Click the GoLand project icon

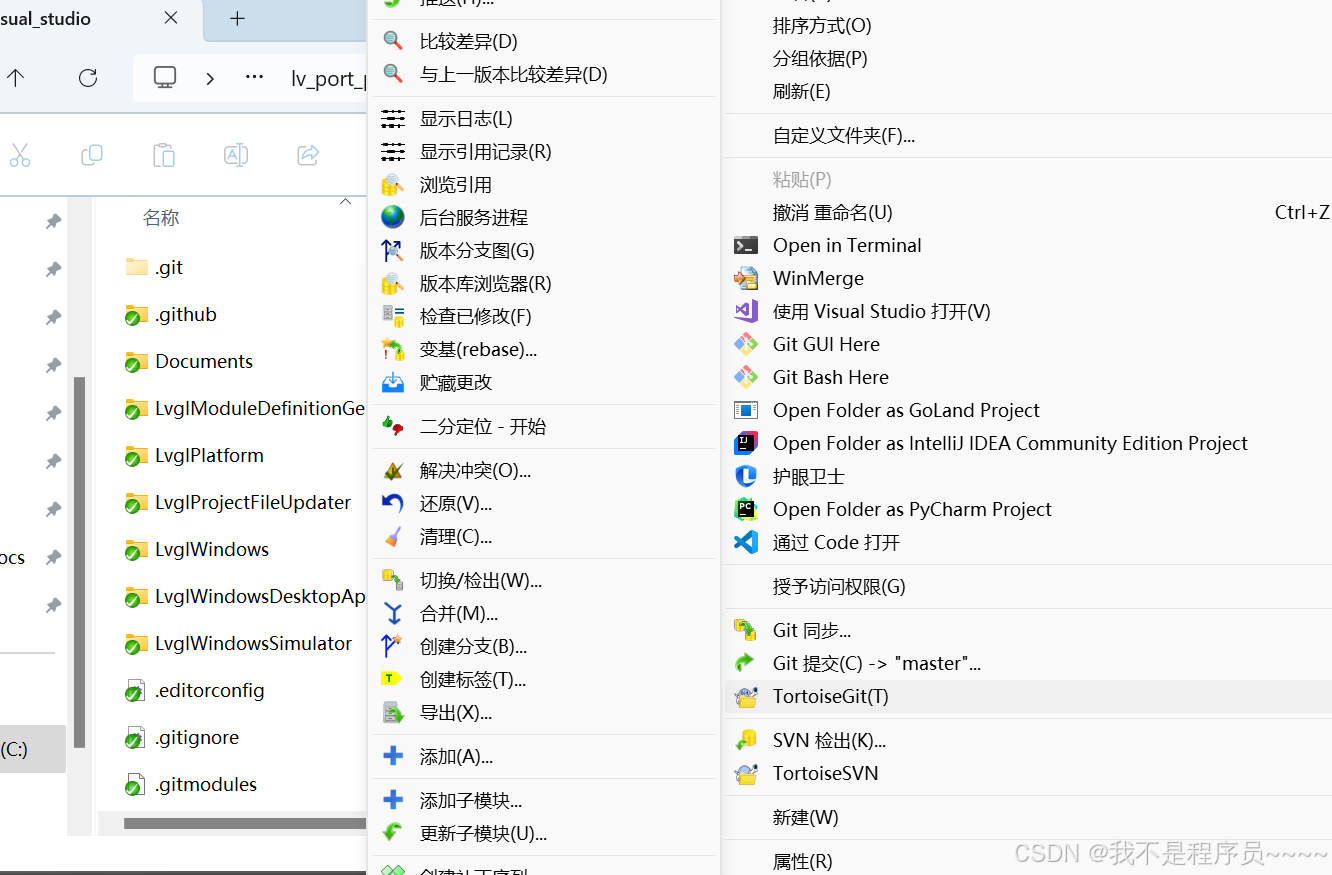coord(746,410)
